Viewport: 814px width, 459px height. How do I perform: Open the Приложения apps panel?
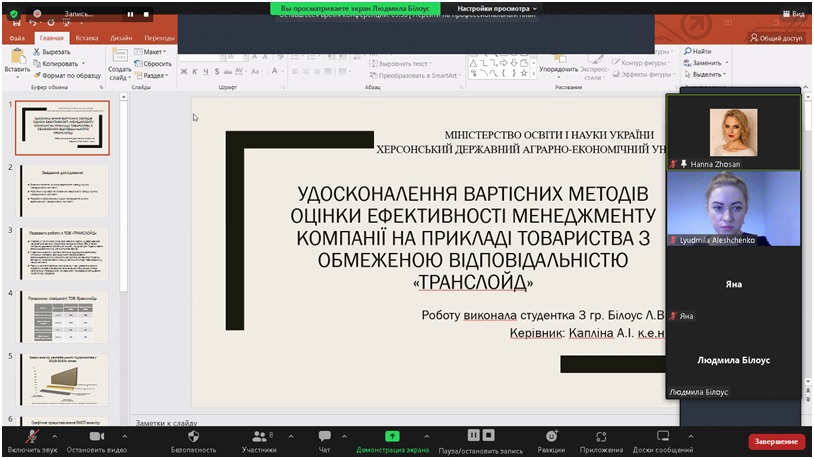click(601, 441)
